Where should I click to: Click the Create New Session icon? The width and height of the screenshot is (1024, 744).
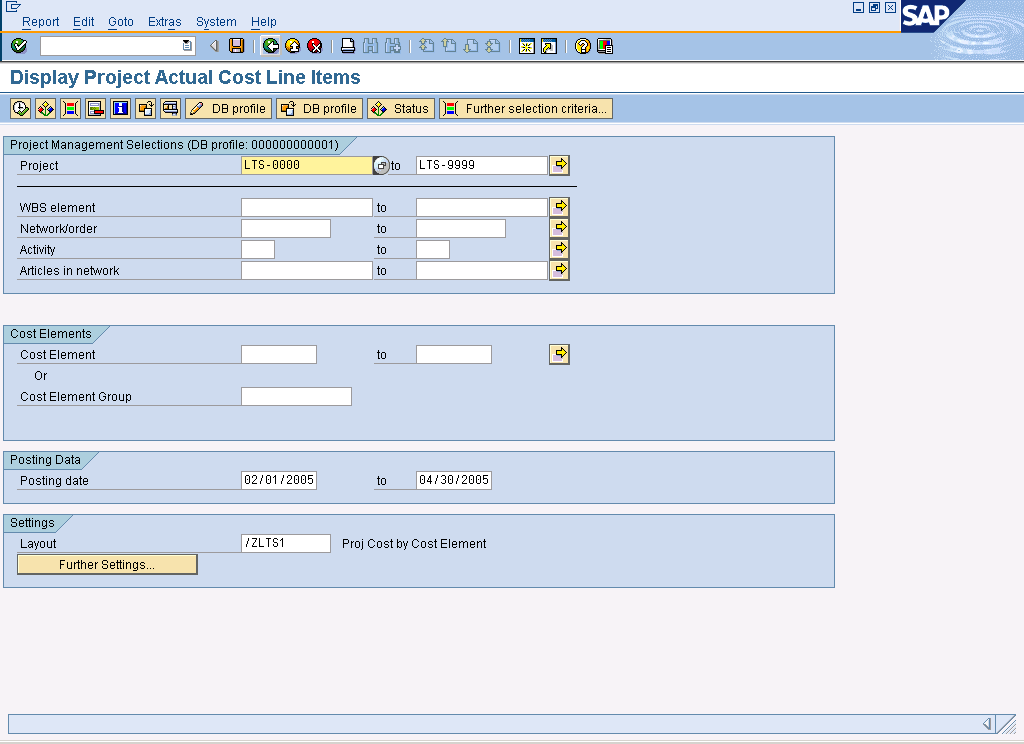click(526, 46)
